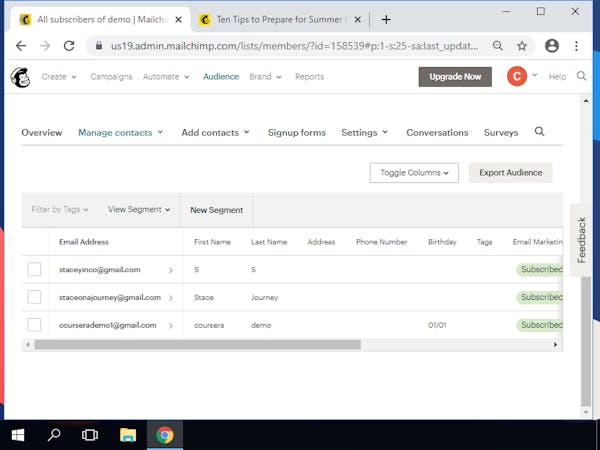600x450 pixels.
Task: Open audience Settings dropdown
Action: pyautogui.click(x=364, y=132)
